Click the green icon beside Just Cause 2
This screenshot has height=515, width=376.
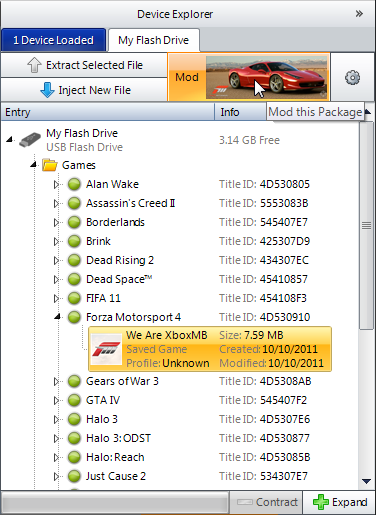click(74, 476)
